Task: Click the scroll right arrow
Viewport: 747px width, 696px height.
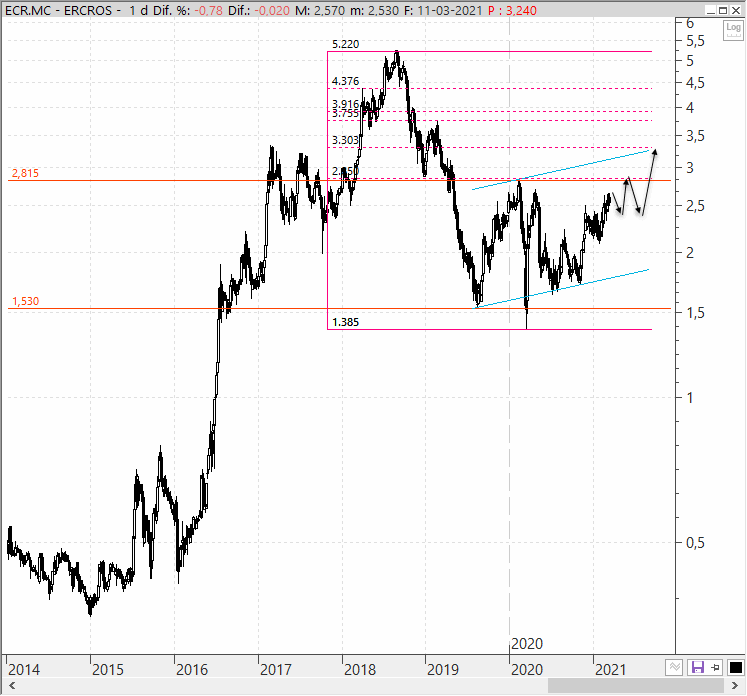Action: 735,686
